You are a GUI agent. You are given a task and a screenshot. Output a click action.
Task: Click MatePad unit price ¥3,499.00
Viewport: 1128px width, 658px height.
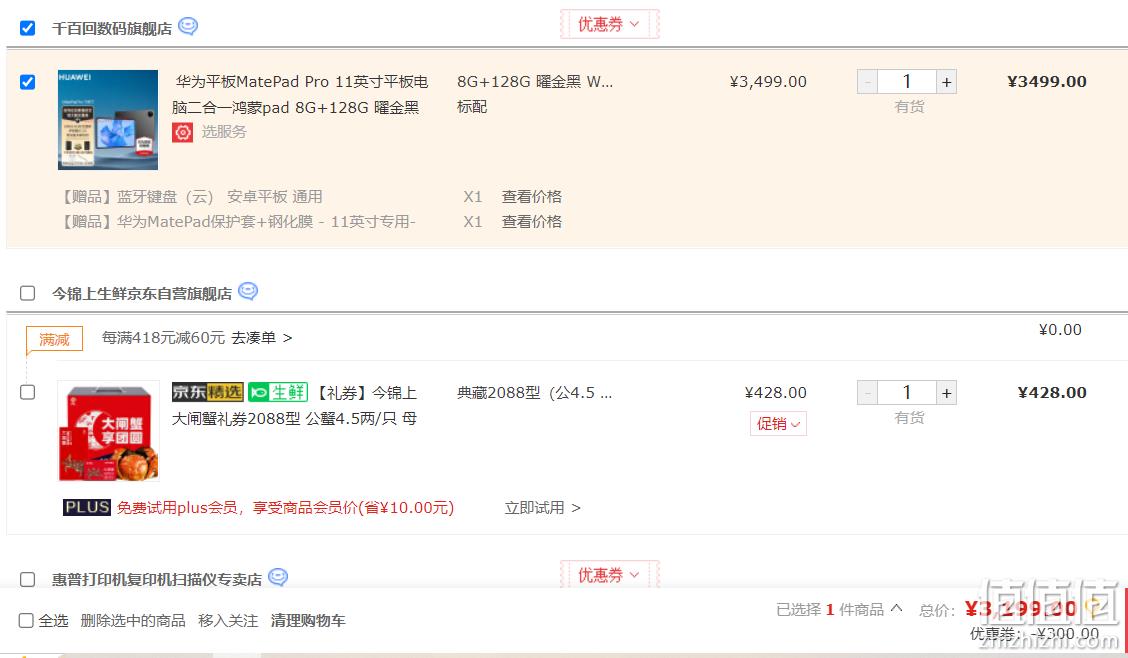[x=768, y=82]
